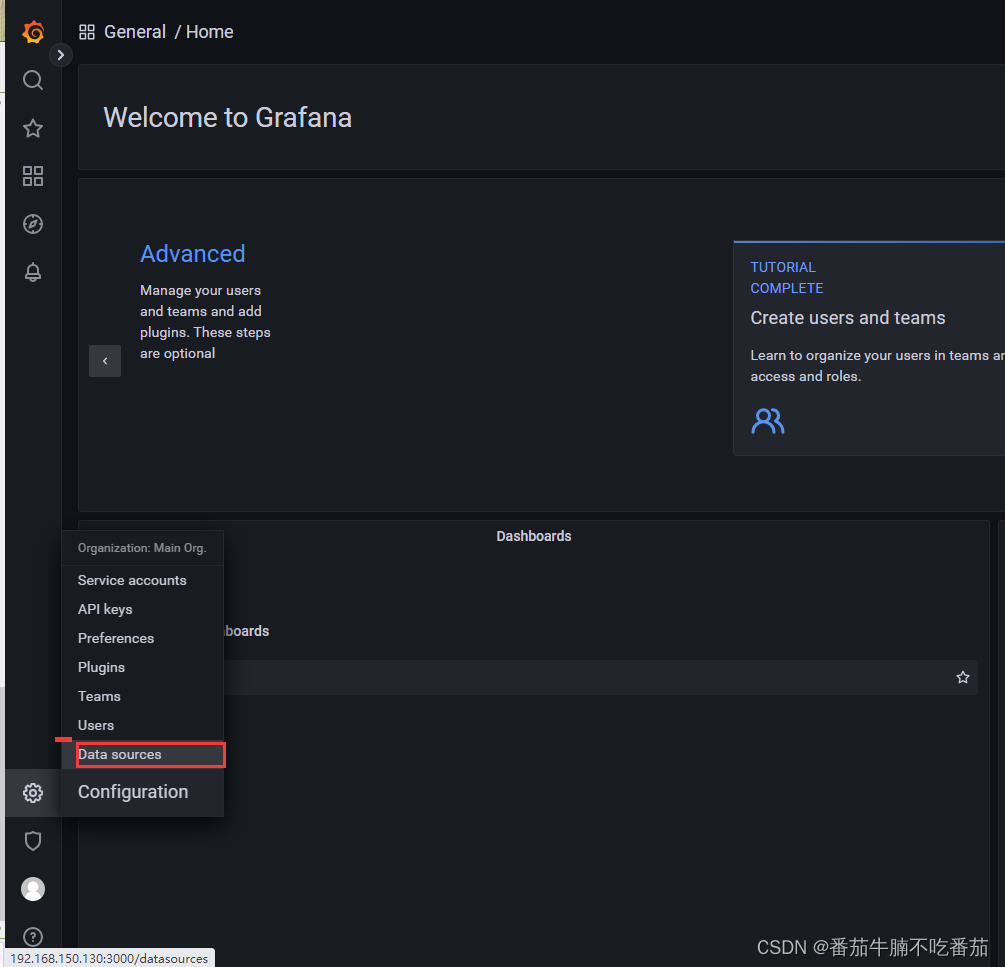1005x967 pixels.
Task: Star the listed dashboard row
Action: tap(963, 677)
